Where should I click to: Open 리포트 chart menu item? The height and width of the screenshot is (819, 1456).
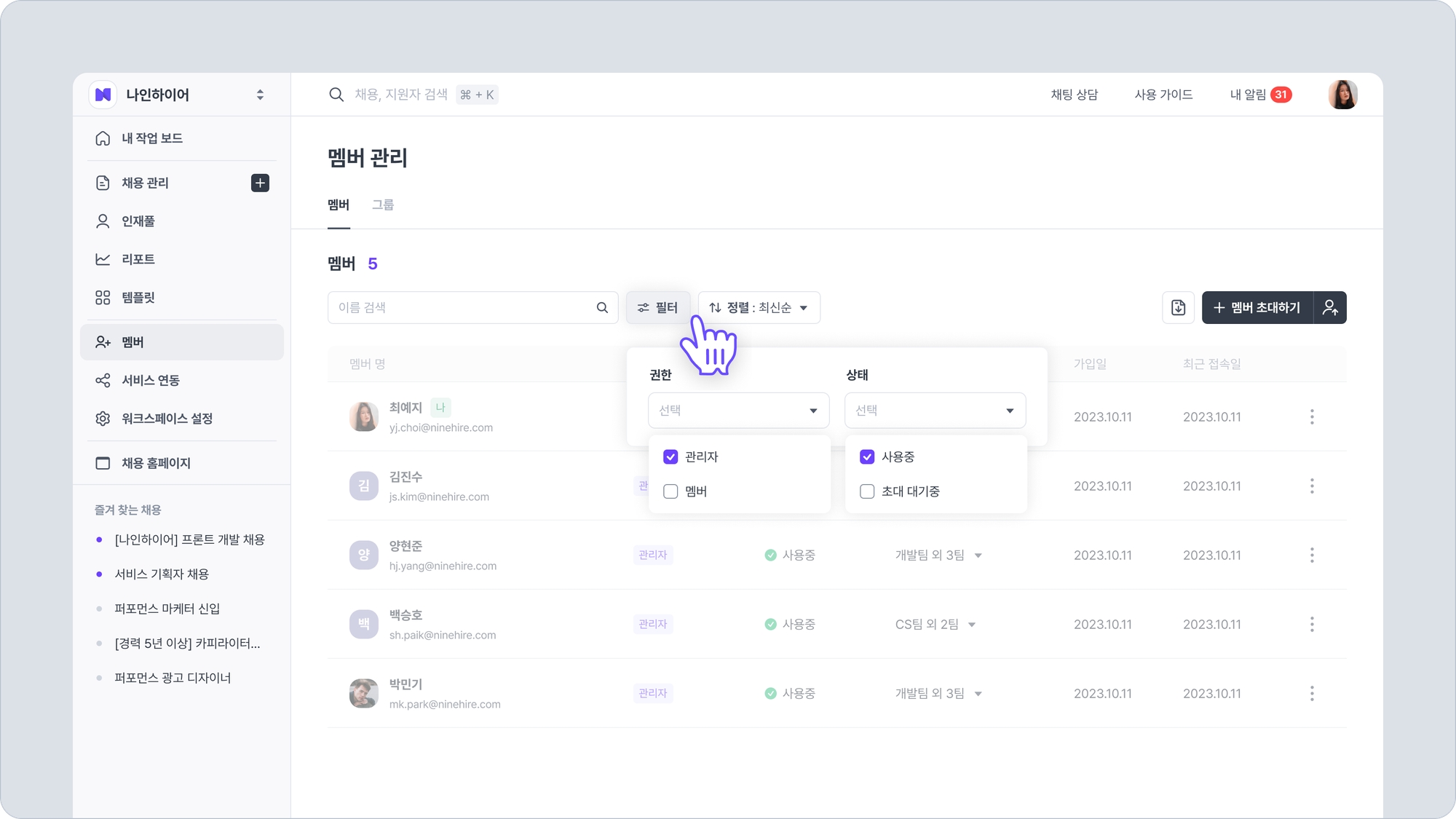point(138,259)
